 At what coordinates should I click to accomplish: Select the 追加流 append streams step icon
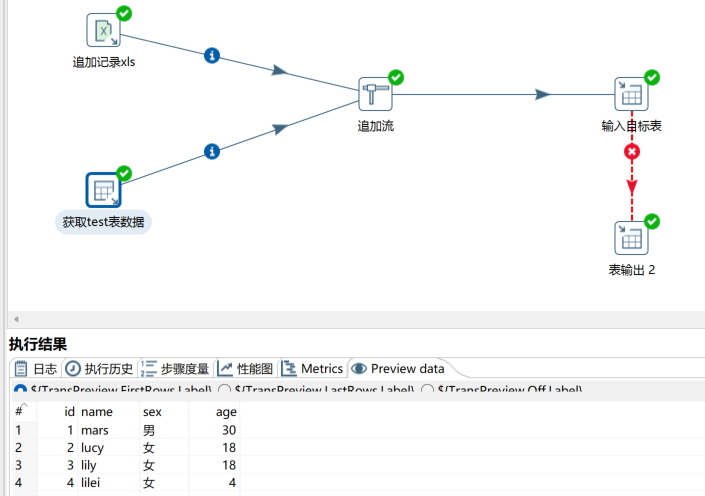point(375,94)
